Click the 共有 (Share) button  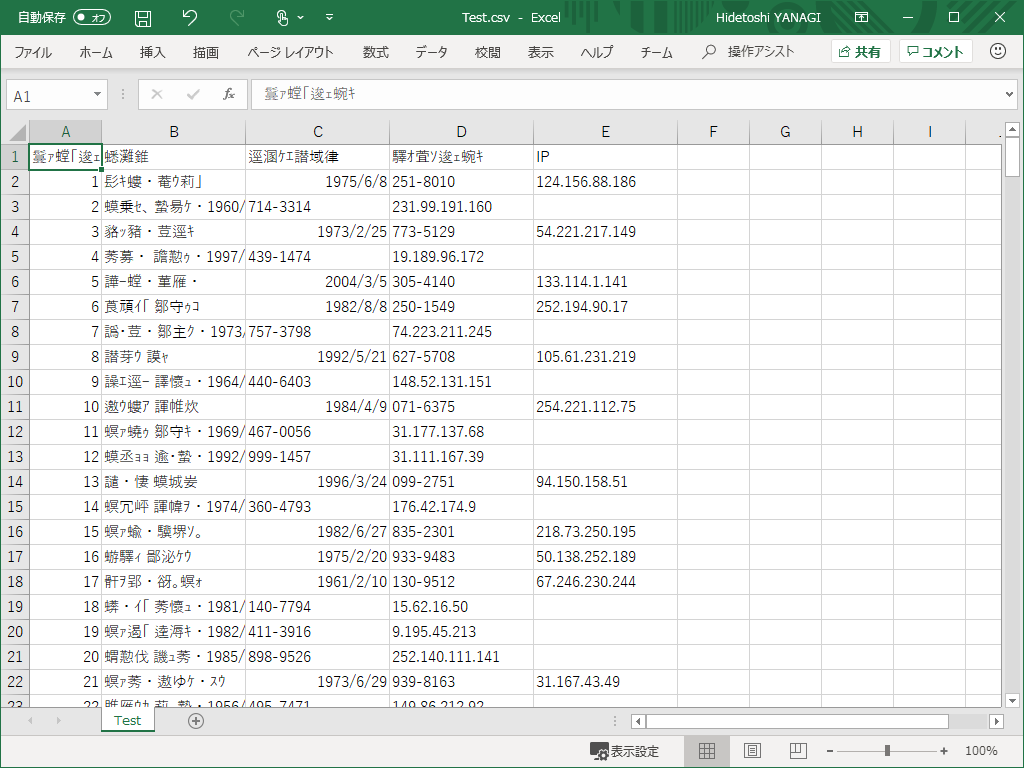click(860, 51)
